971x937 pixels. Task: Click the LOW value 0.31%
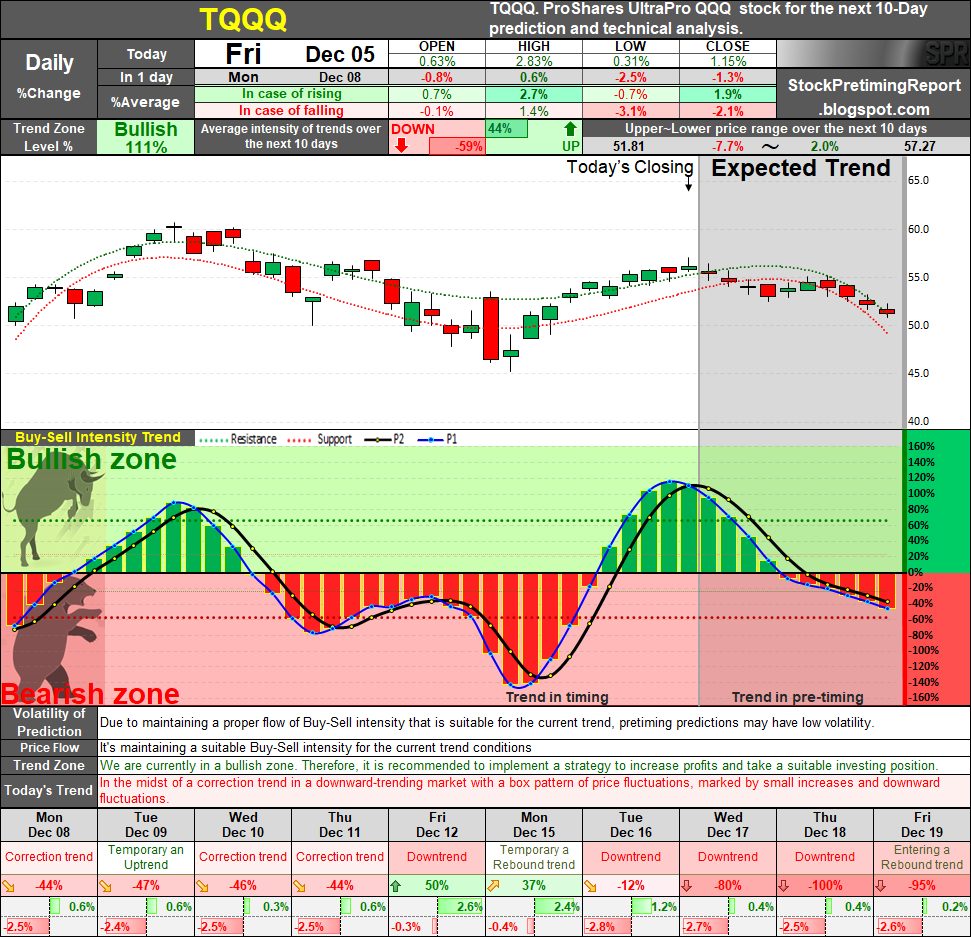[x=630, y=61]
